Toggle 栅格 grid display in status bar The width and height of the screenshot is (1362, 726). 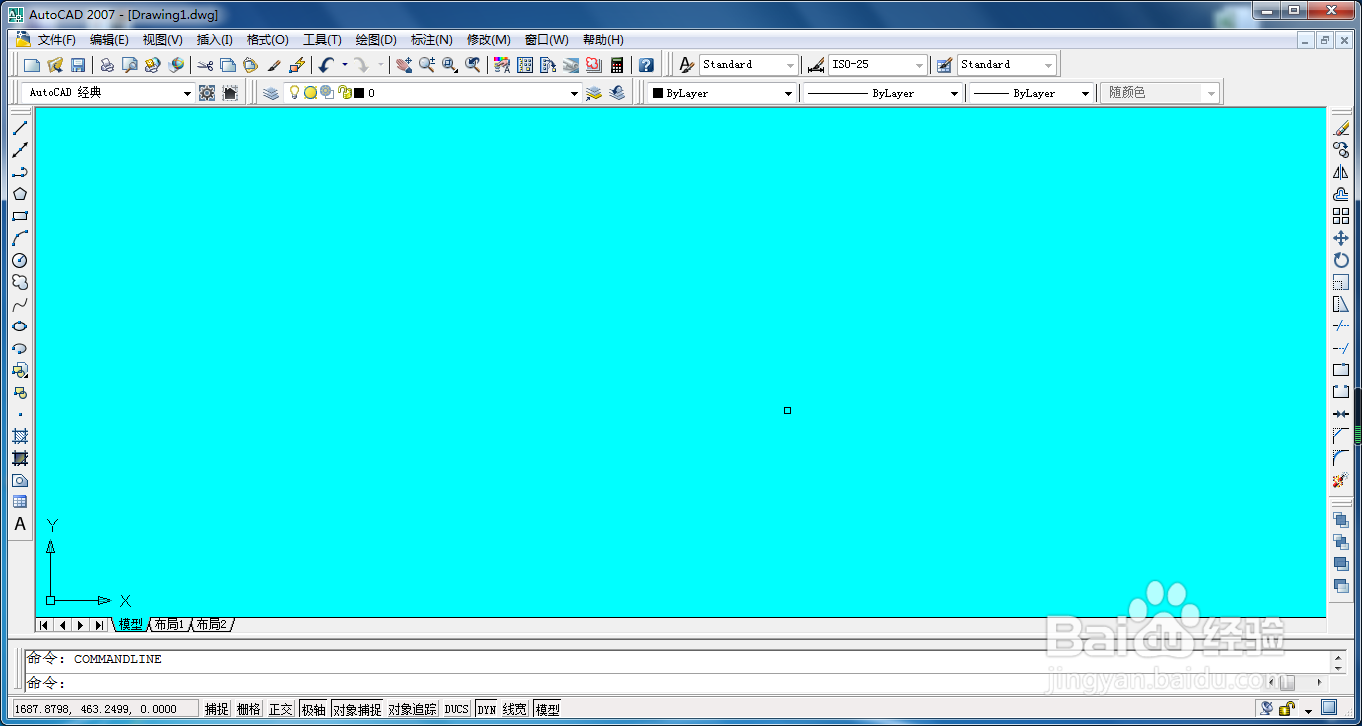tap(249, 709)
